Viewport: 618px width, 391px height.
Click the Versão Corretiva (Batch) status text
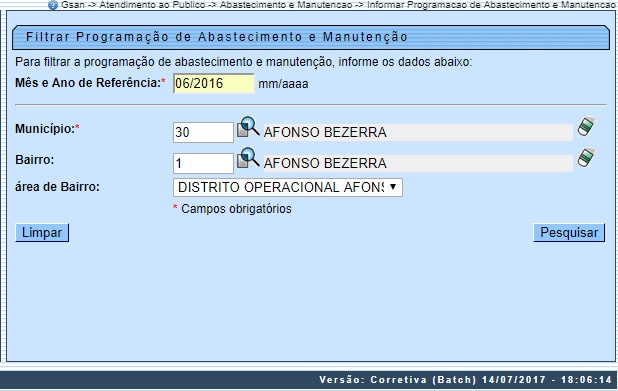pos(465,380)
